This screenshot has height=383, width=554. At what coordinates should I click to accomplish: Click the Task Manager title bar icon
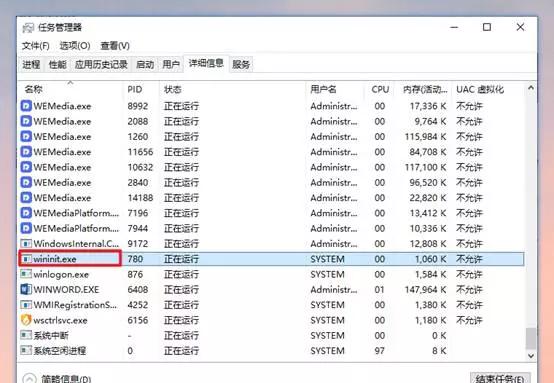click(28, 28)
